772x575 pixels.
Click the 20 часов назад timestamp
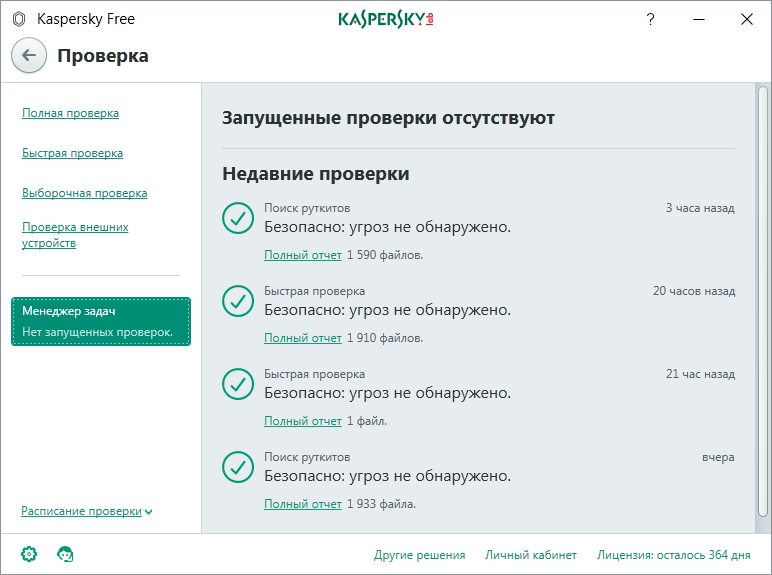(x=694, y=291)
